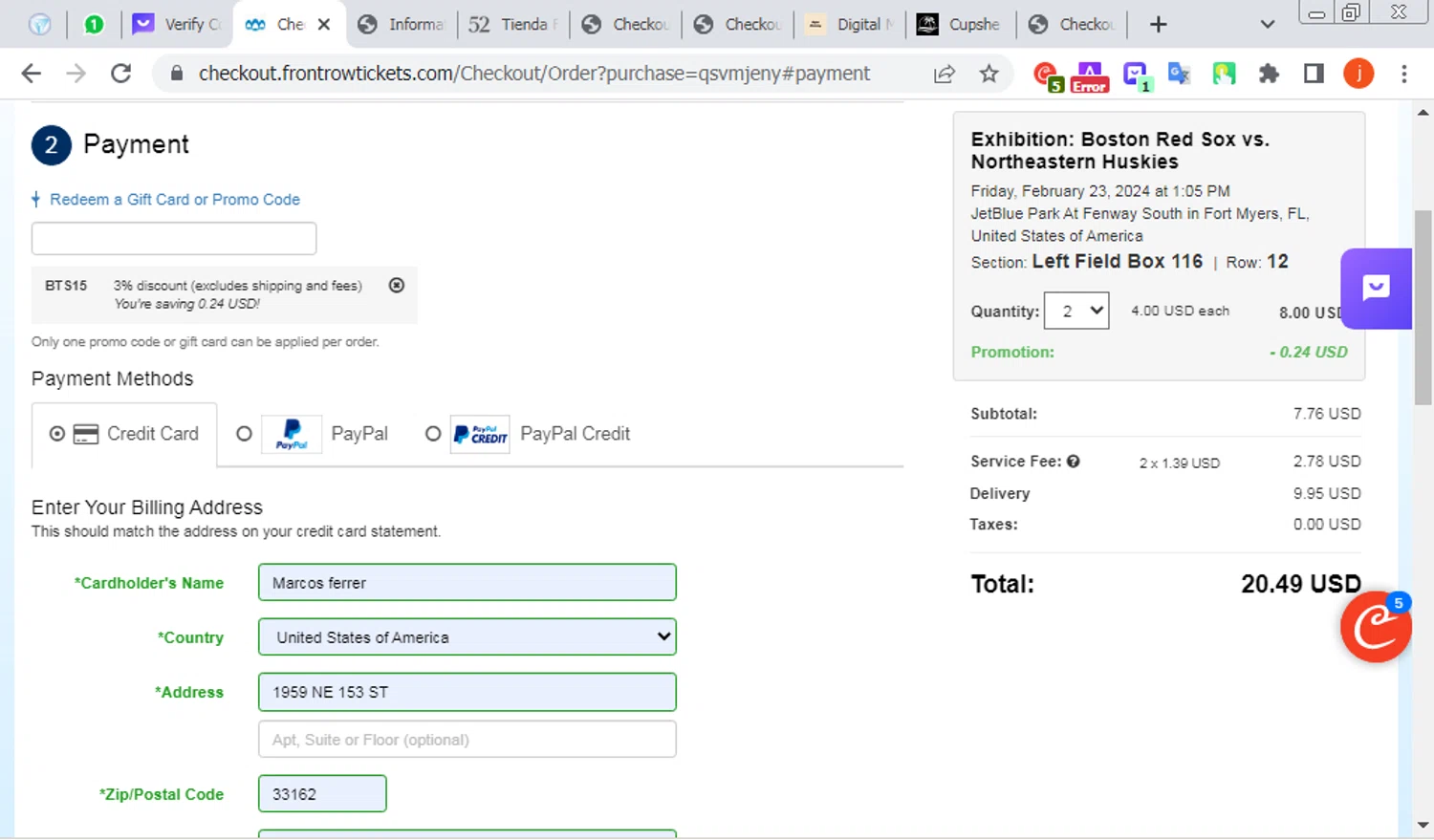The height and width of the screenshot is (840, 1434).
Task: Select the Credit Card radio button
Action: tap(57, 434)
